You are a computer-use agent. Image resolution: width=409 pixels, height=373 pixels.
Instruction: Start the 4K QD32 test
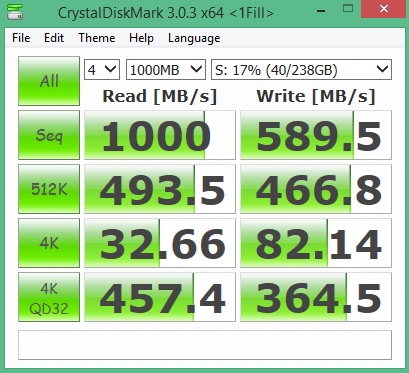[49, 297]
